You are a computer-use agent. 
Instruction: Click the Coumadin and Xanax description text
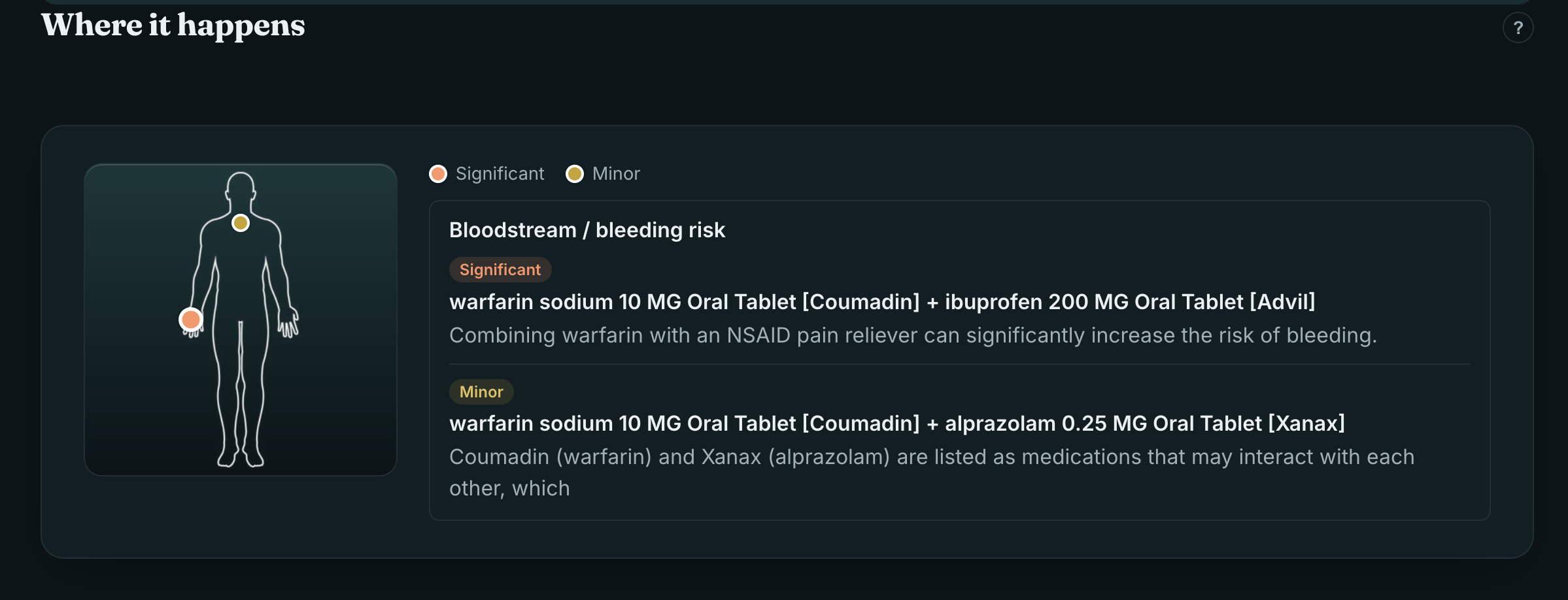pyautogui.click(x=932, y=473)
